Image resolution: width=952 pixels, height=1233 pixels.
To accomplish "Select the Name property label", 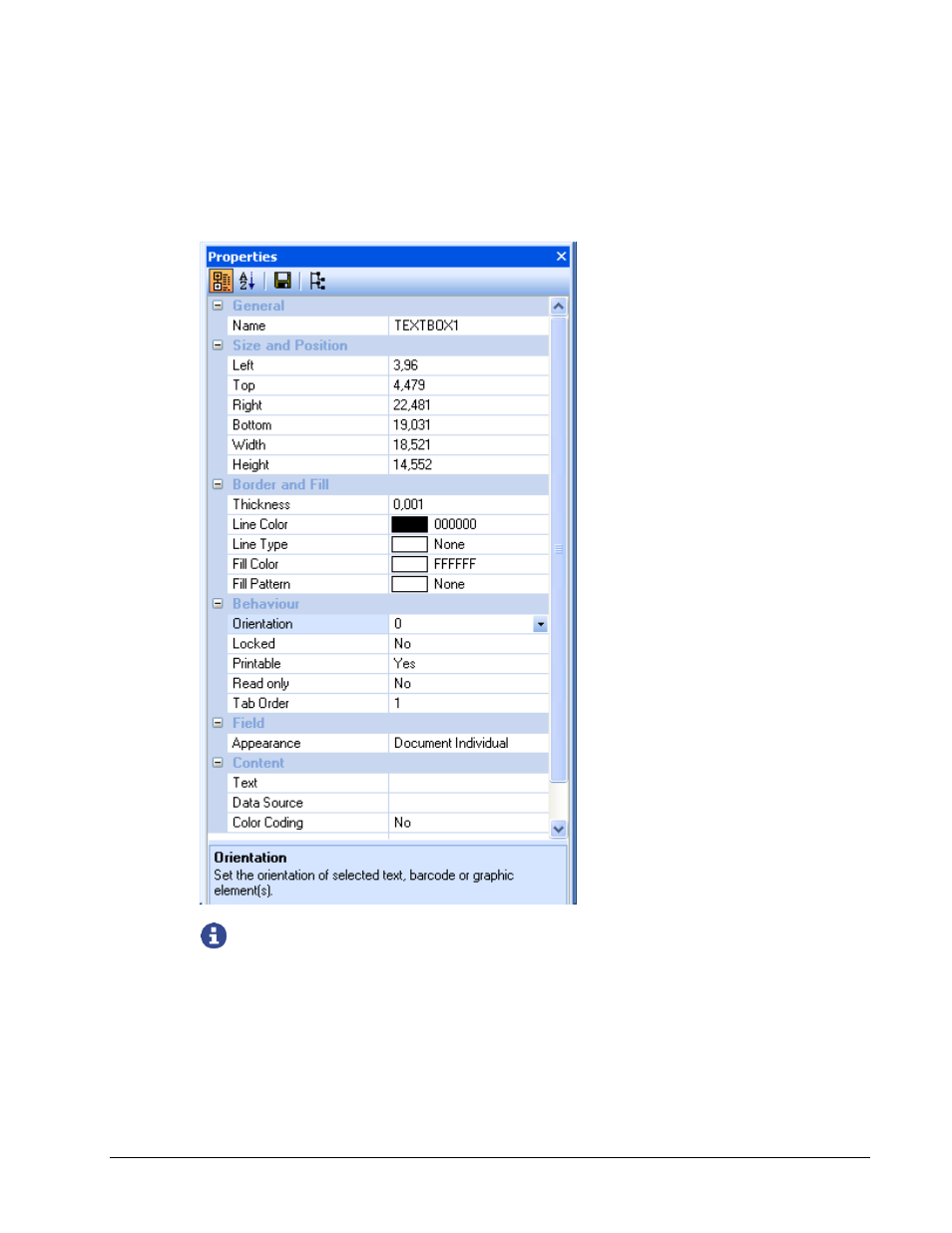I will tap(248, 325).
